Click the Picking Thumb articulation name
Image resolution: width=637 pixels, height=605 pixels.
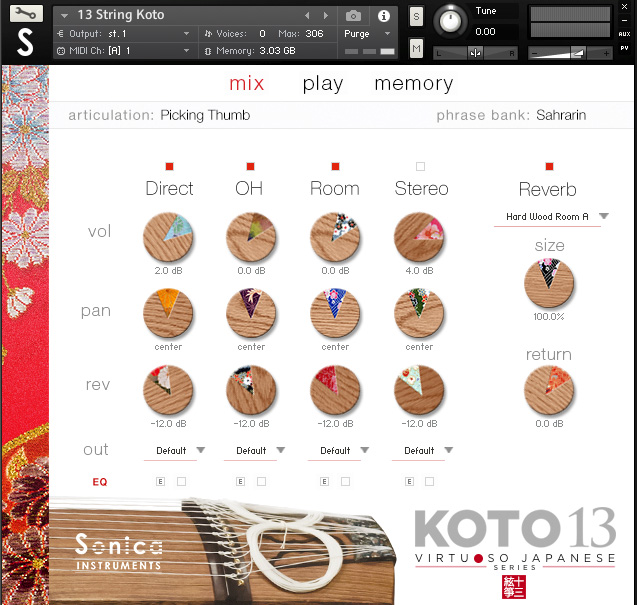205,115
